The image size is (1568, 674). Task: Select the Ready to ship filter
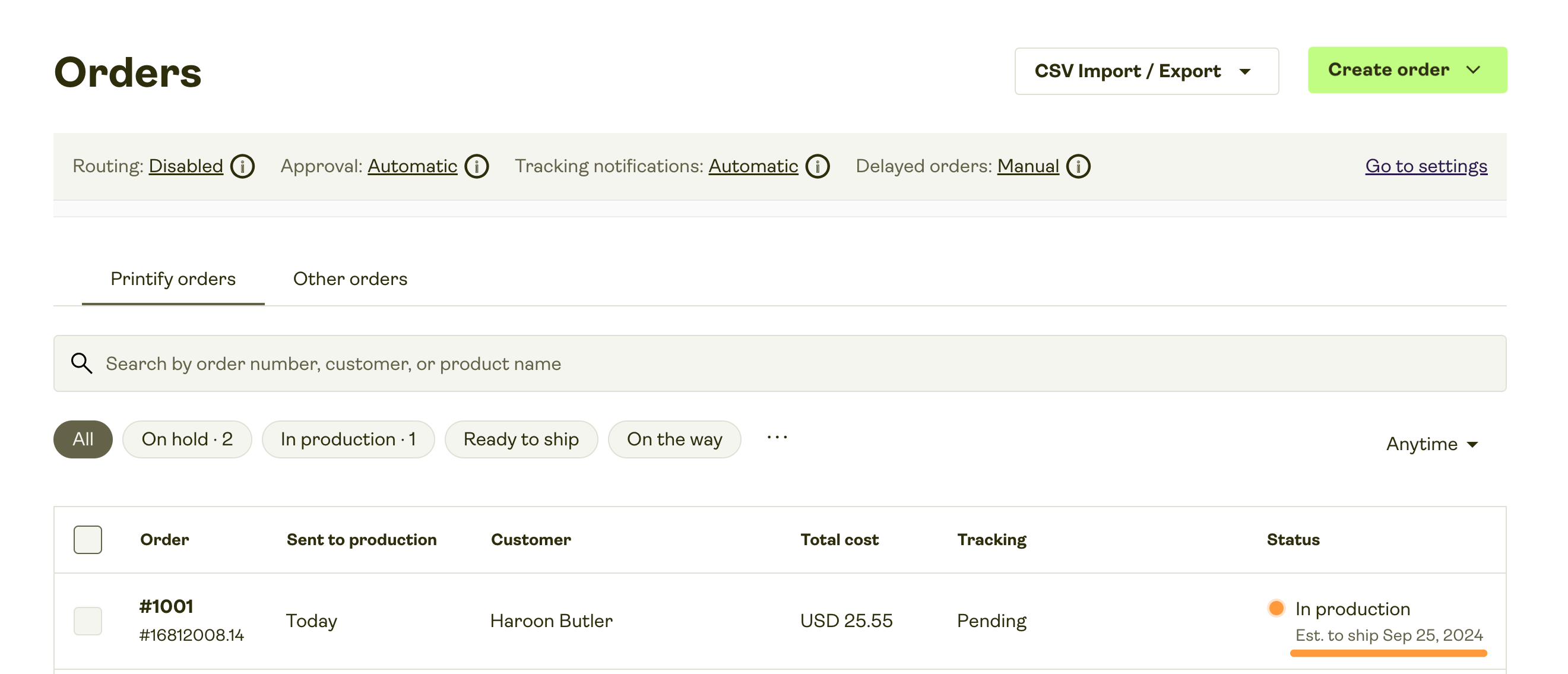tap(521, 438)
